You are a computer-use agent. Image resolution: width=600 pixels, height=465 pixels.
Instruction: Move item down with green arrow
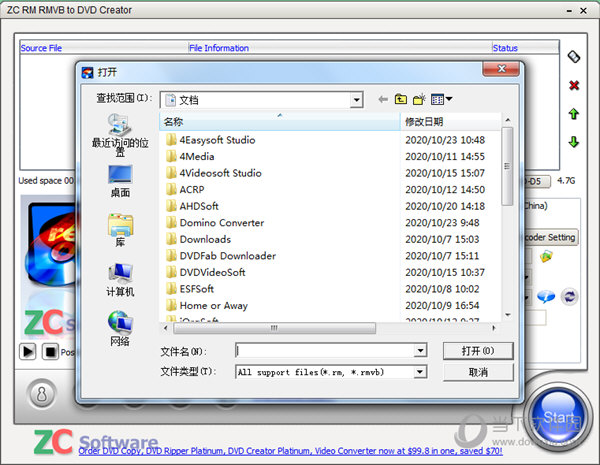pyautogui.click(x=573, y=142)
